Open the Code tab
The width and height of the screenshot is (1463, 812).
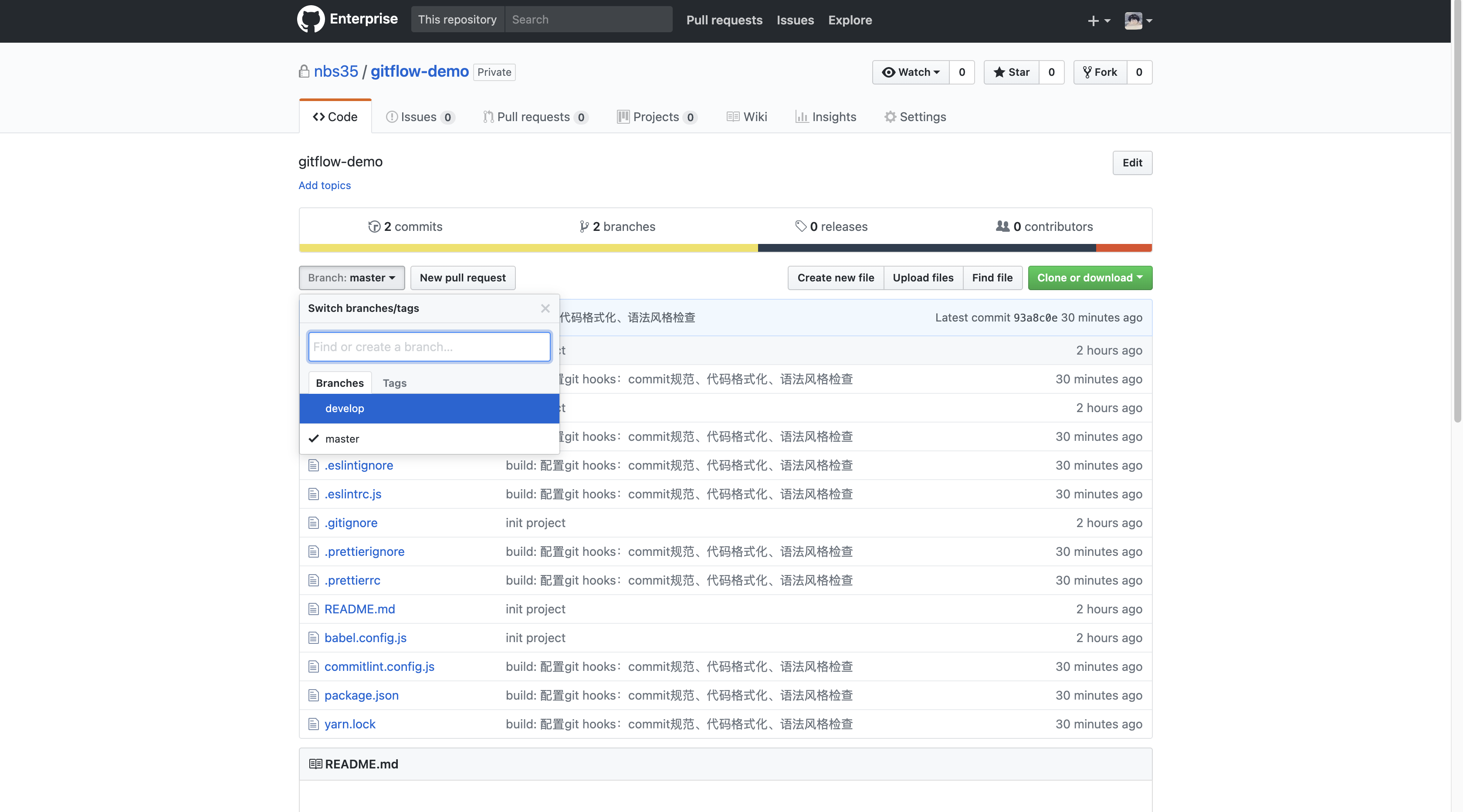pyautogui.click(x=335, y=117)
